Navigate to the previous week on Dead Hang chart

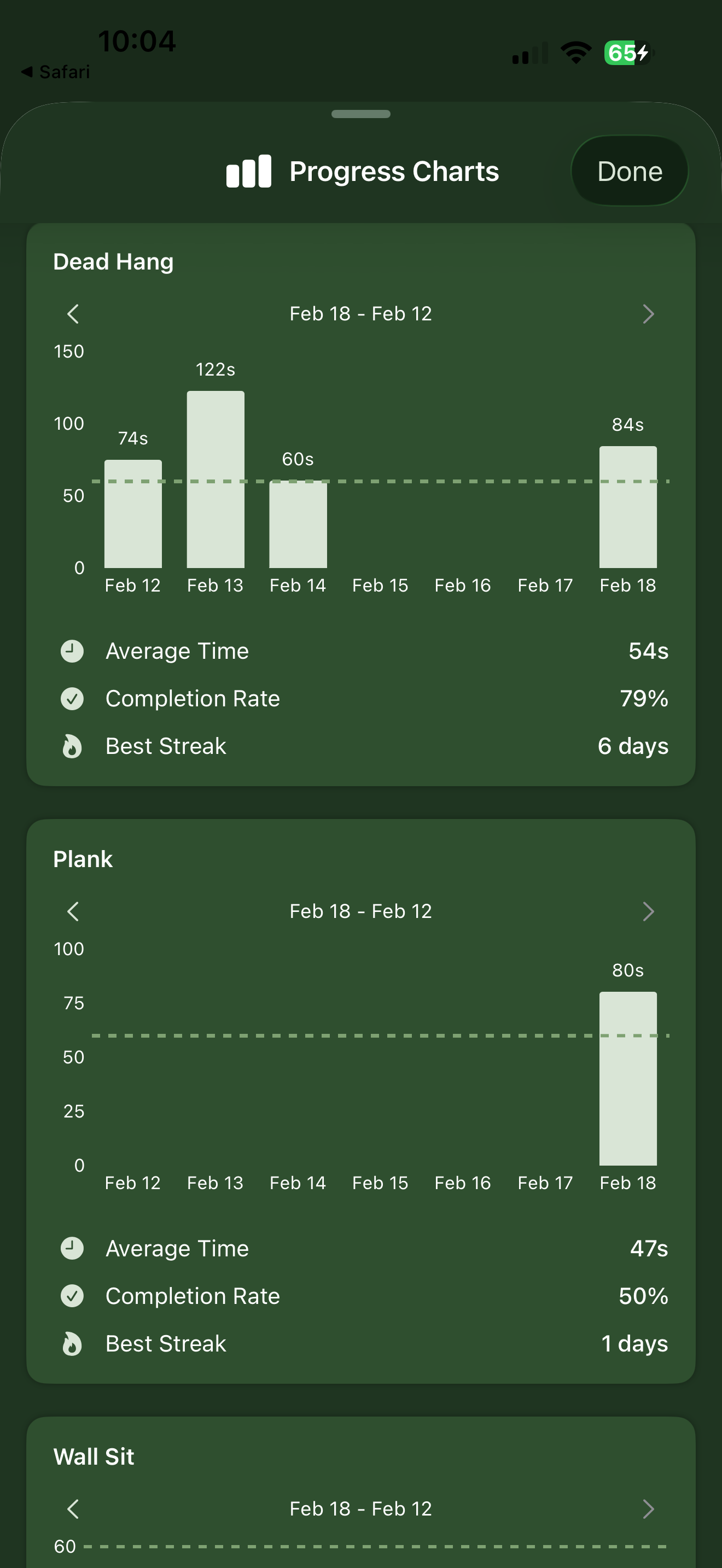coord(73,313)
